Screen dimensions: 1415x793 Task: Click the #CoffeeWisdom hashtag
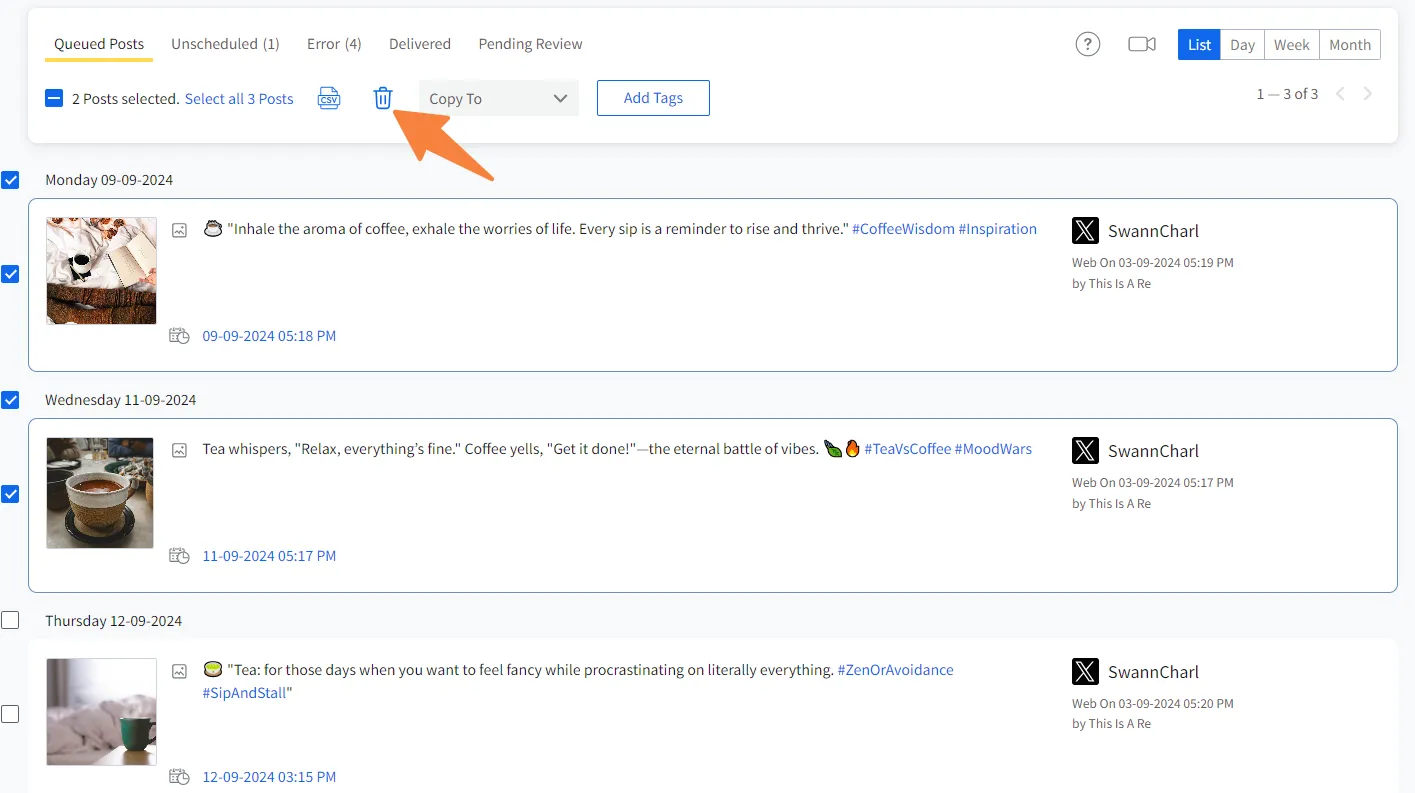click(x=903, y=229)
